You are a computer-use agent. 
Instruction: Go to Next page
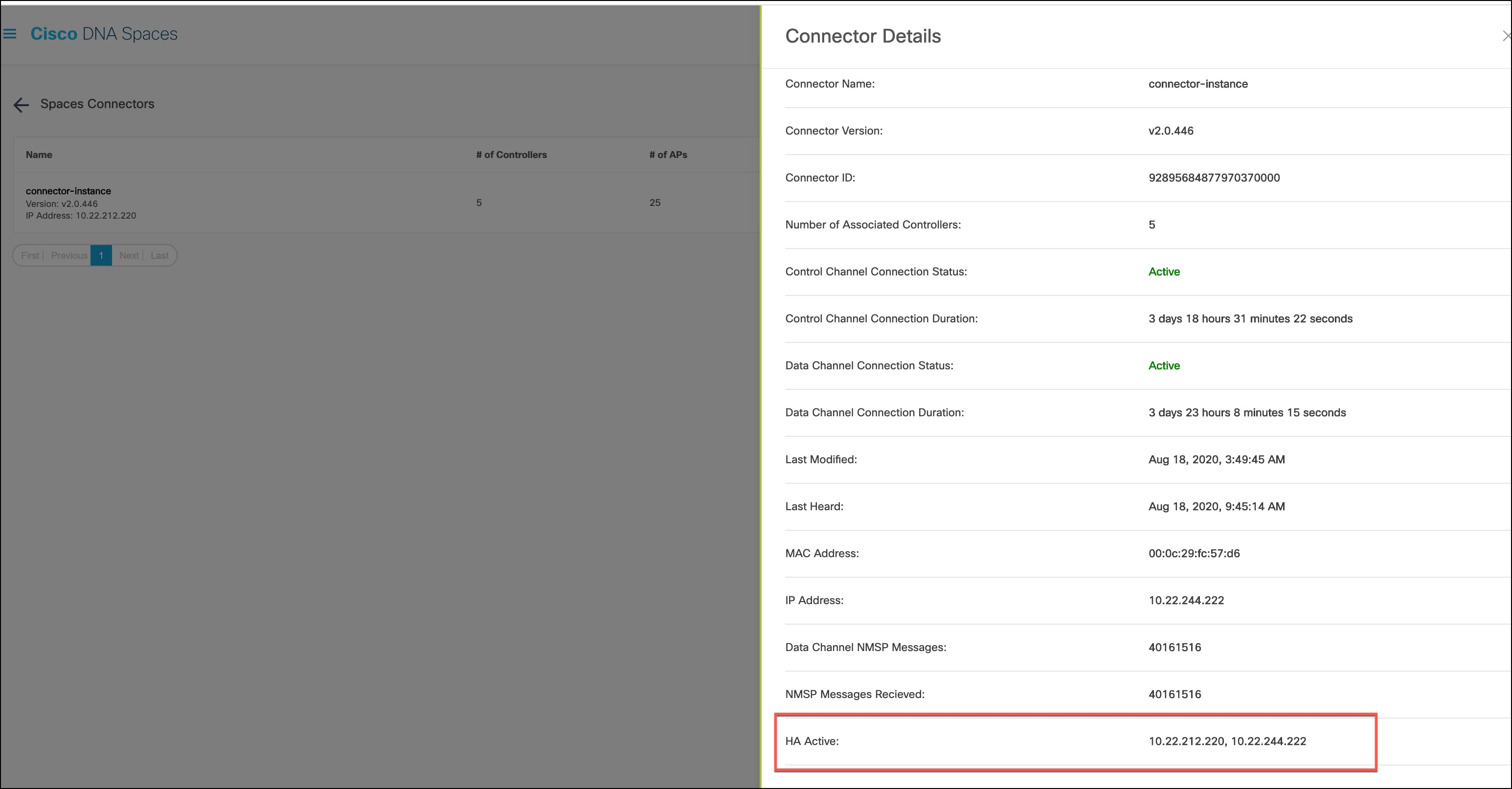(x=129, y=255)
